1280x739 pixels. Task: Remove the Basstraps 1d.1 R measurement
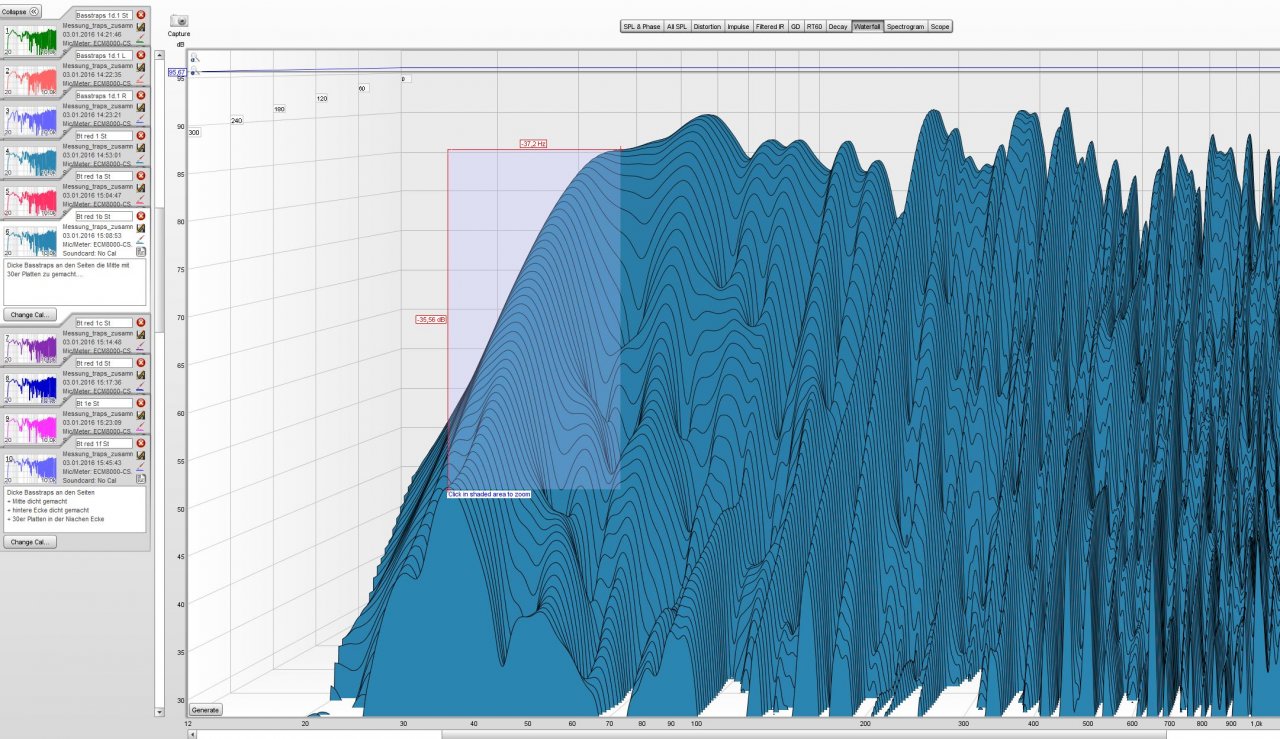[141, 95]
